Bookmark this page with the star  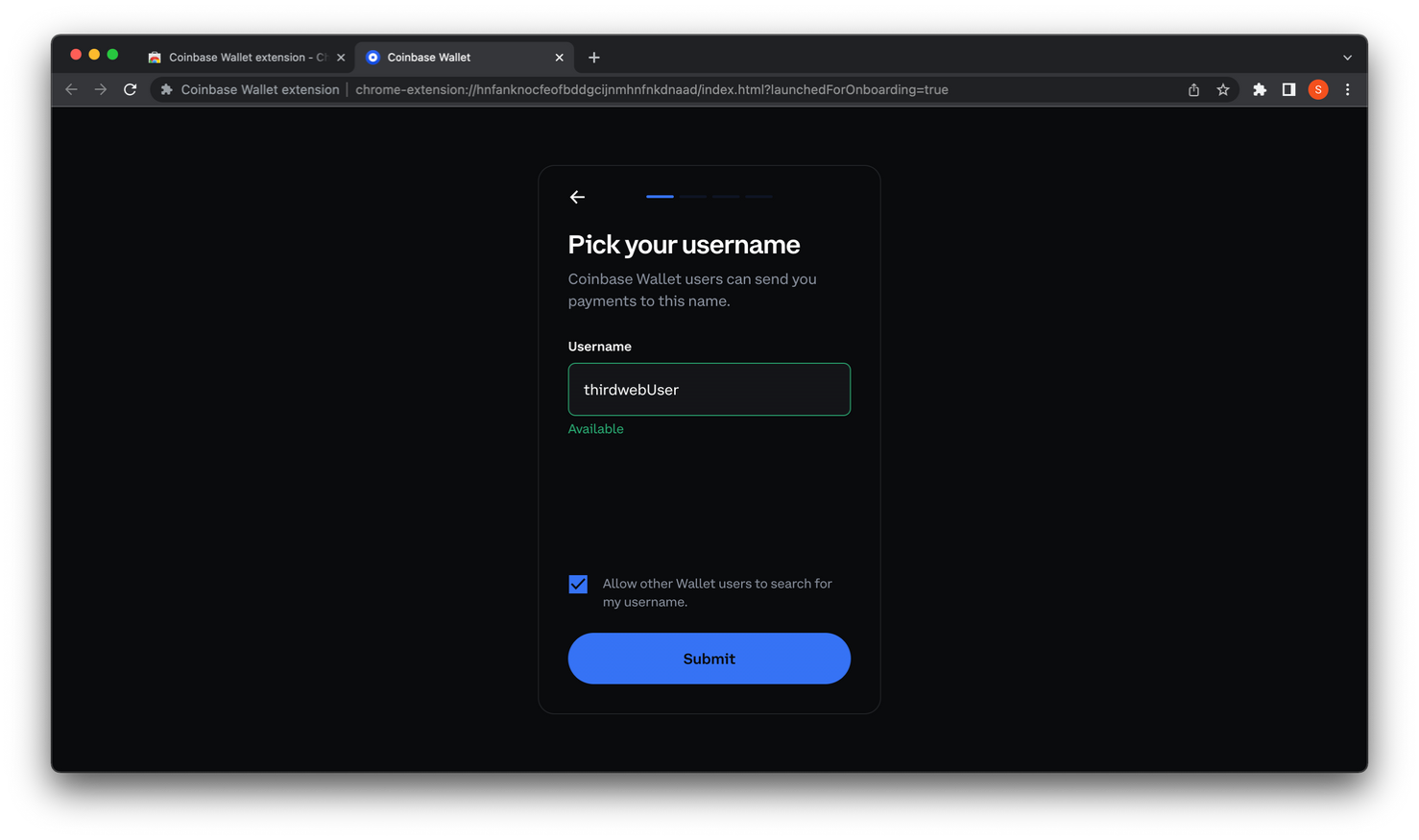click(x=1223, y=89)
